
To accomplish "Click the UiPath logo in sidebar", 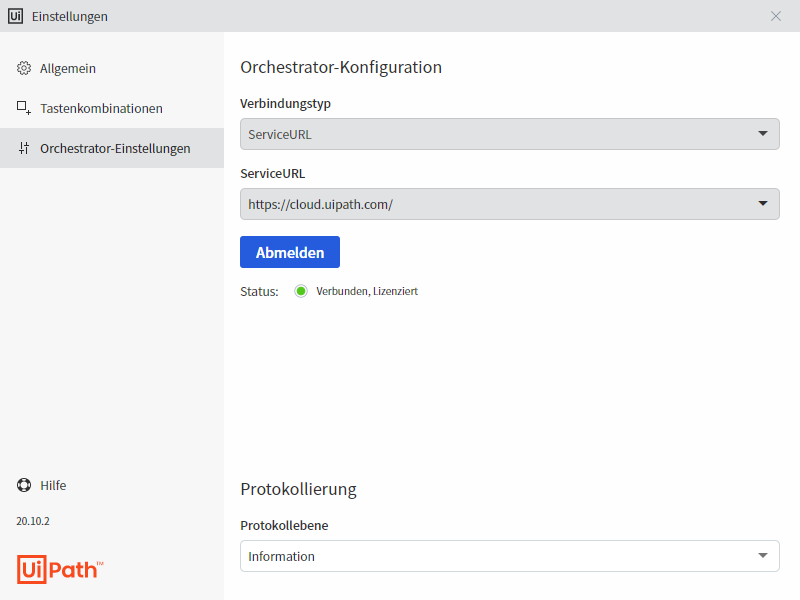I will 60,568.
